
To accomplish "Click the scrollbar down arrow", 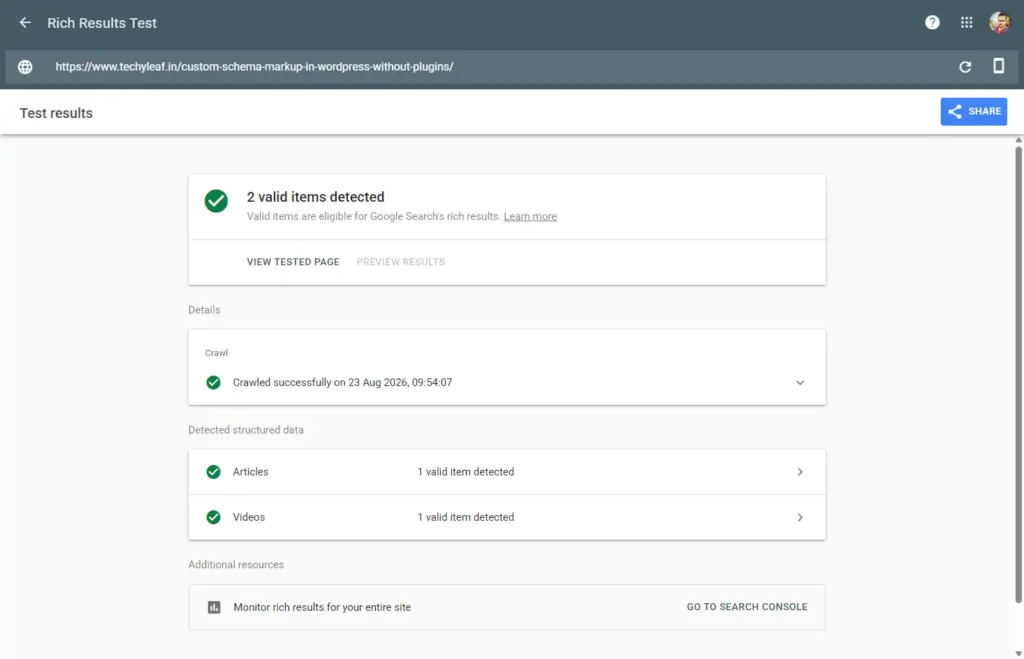I will [x=1018, y=653].
